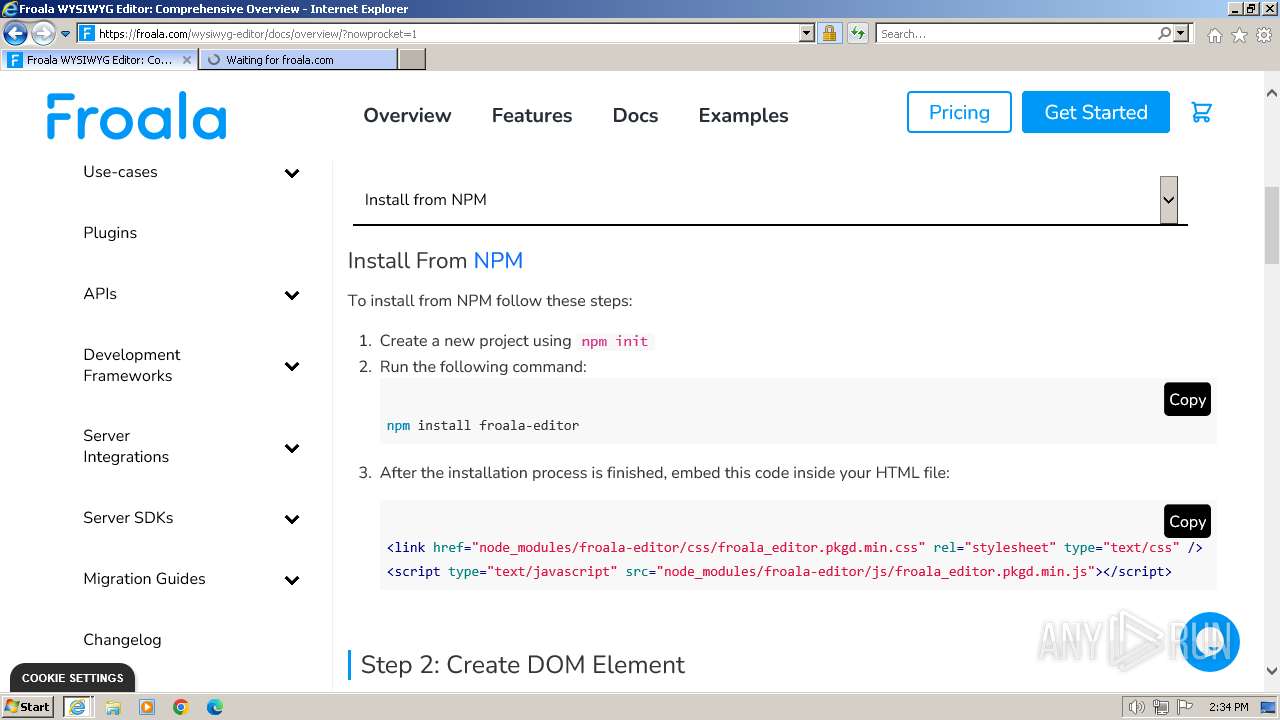Open the Use-cases sidebar link
This screenshot has width=1280, height=720.
[x=120, y=172]
